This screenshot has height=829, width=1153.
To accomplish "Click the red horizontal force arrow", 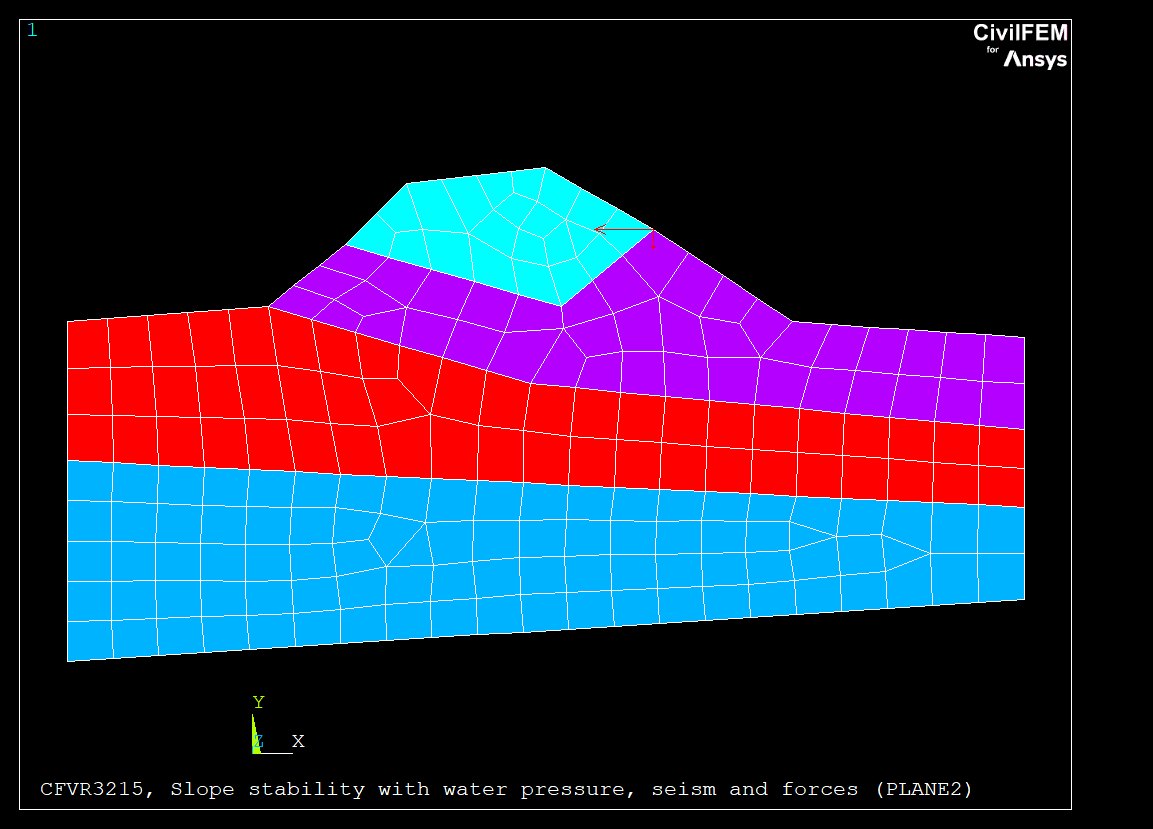I will coord(624,230).
